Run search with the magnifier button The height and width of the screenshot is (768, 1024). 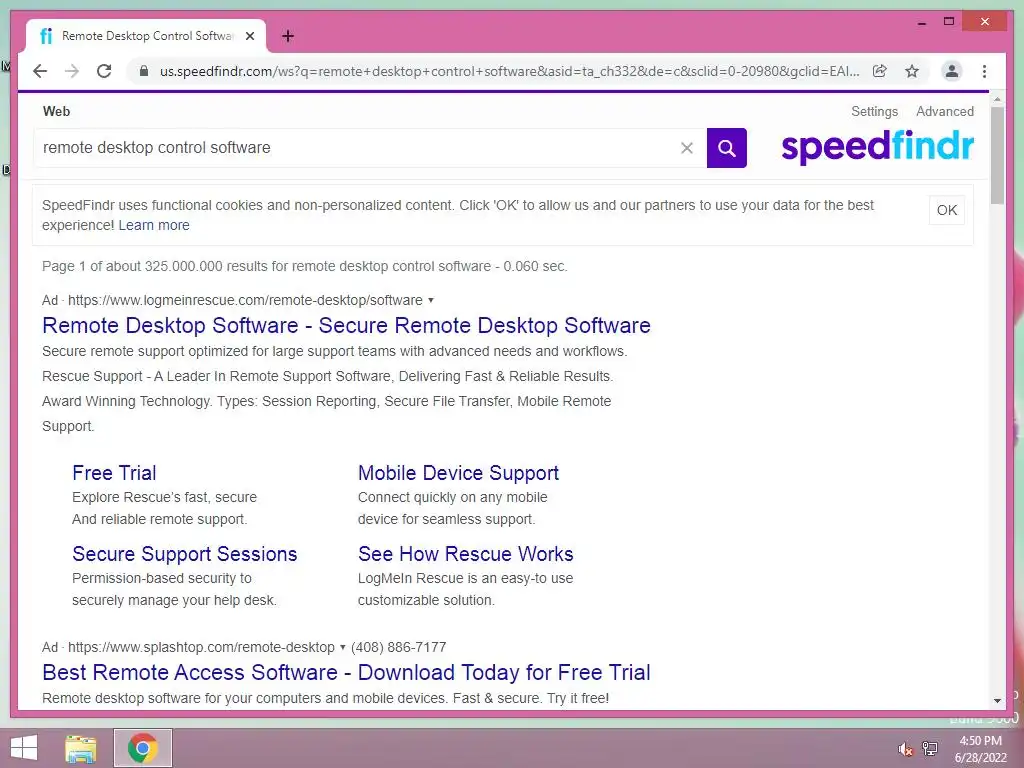click(726, 148)
